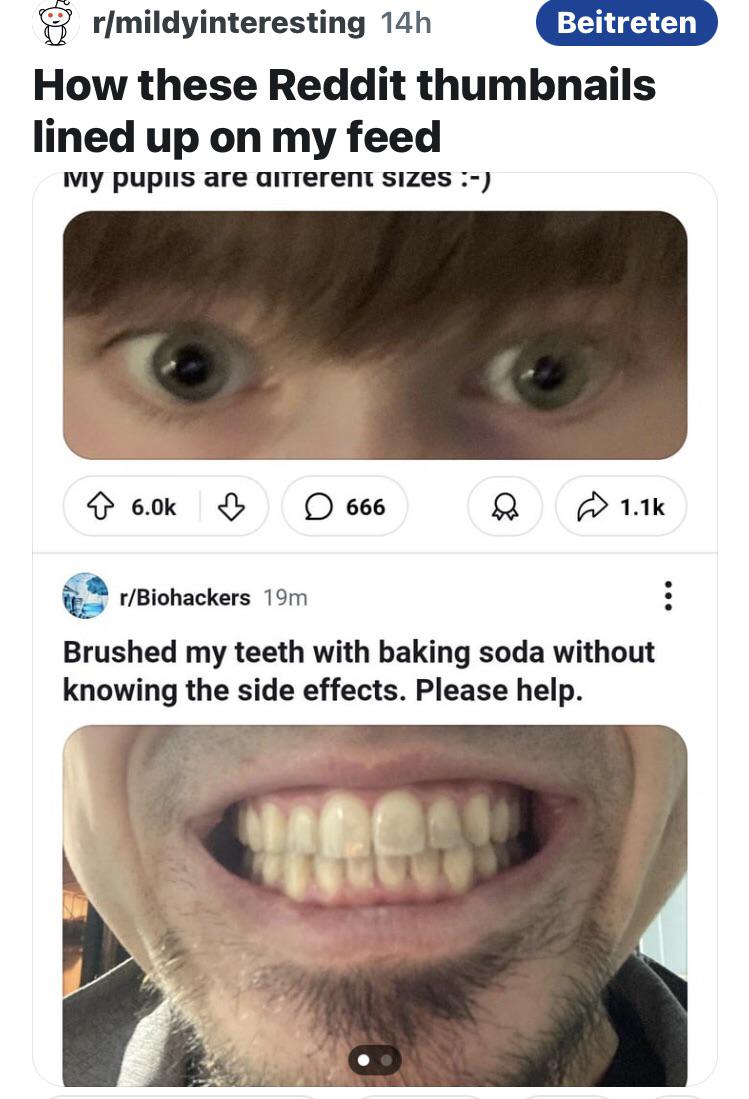Open the three-dot options menu for Biohackers post
Viewport: 749px width, 1099px height.
[x=668, y=597]
